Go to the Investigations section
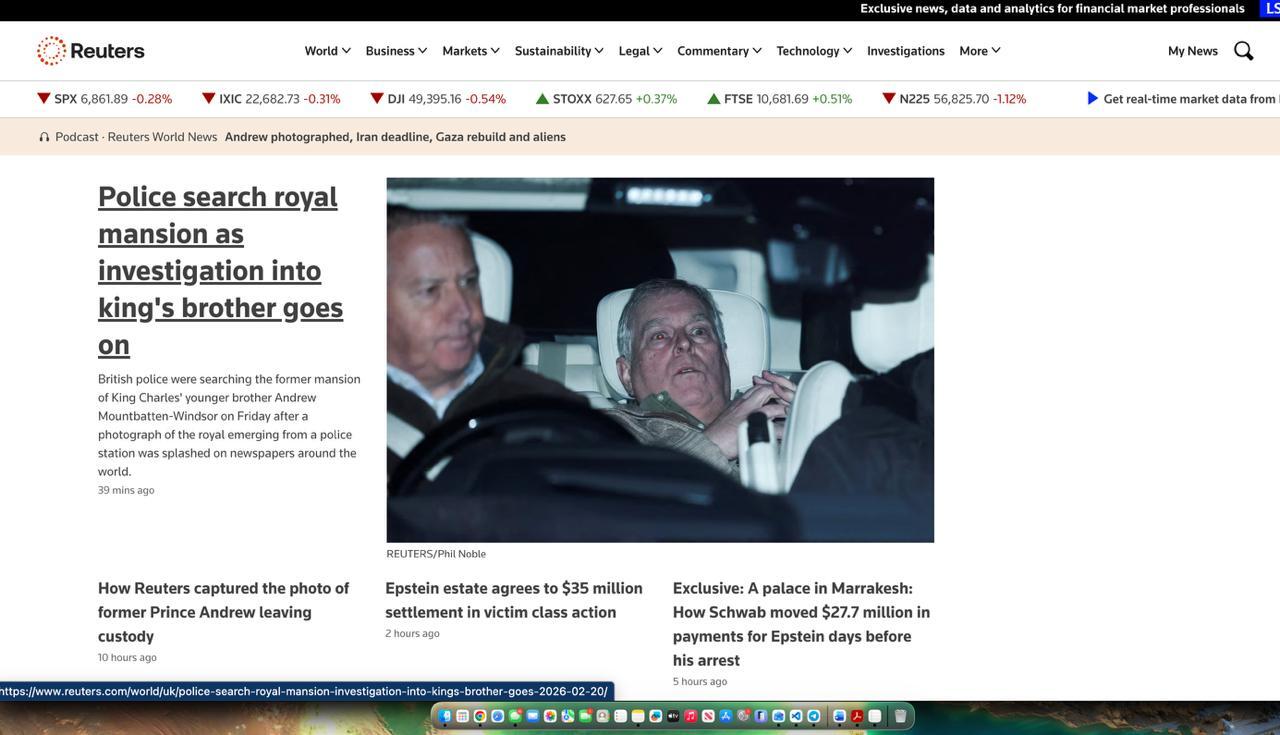 [x=905, y=51]
